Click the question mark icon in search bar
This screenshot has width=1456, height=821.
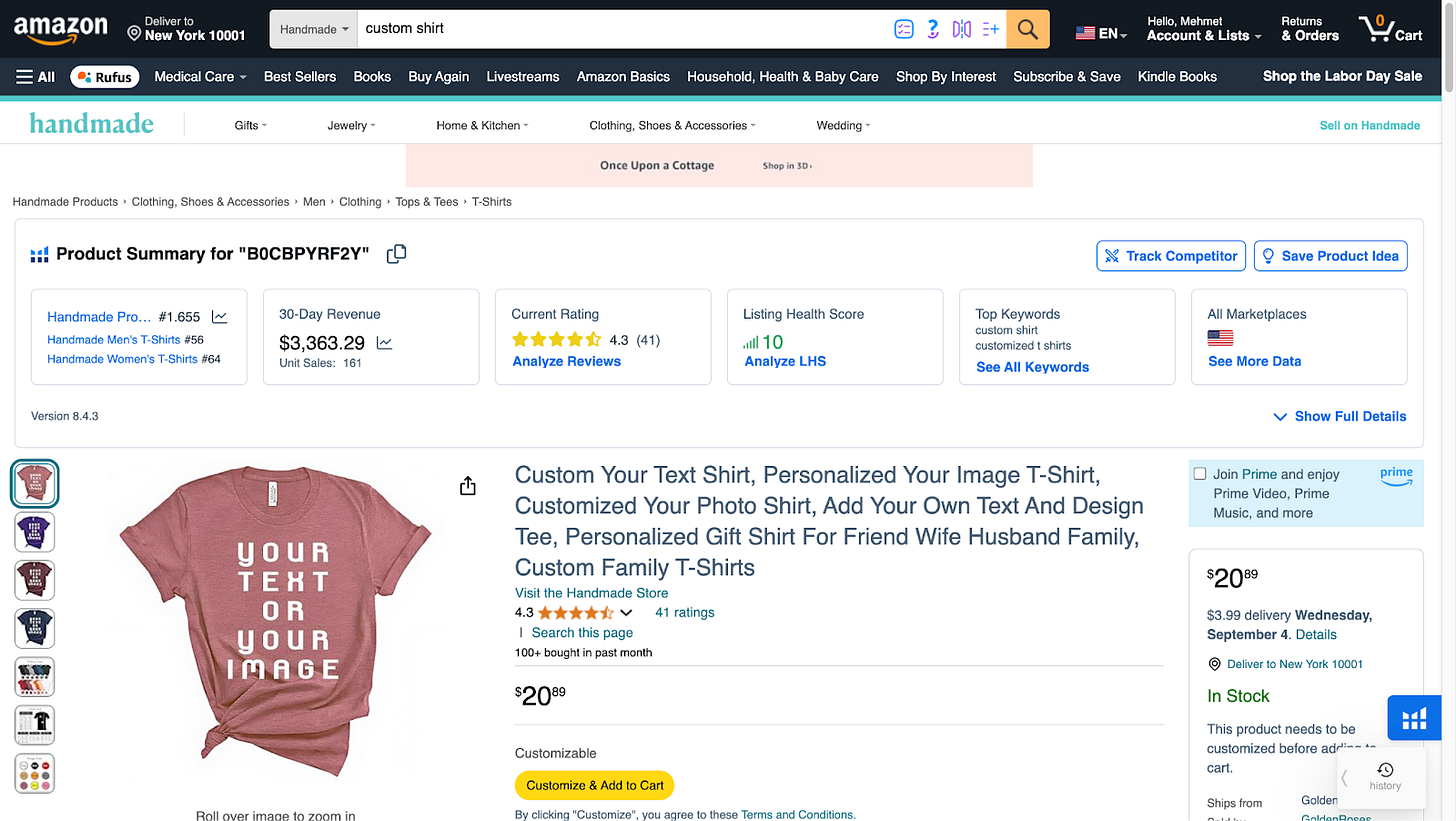click(x=933, y=29)
